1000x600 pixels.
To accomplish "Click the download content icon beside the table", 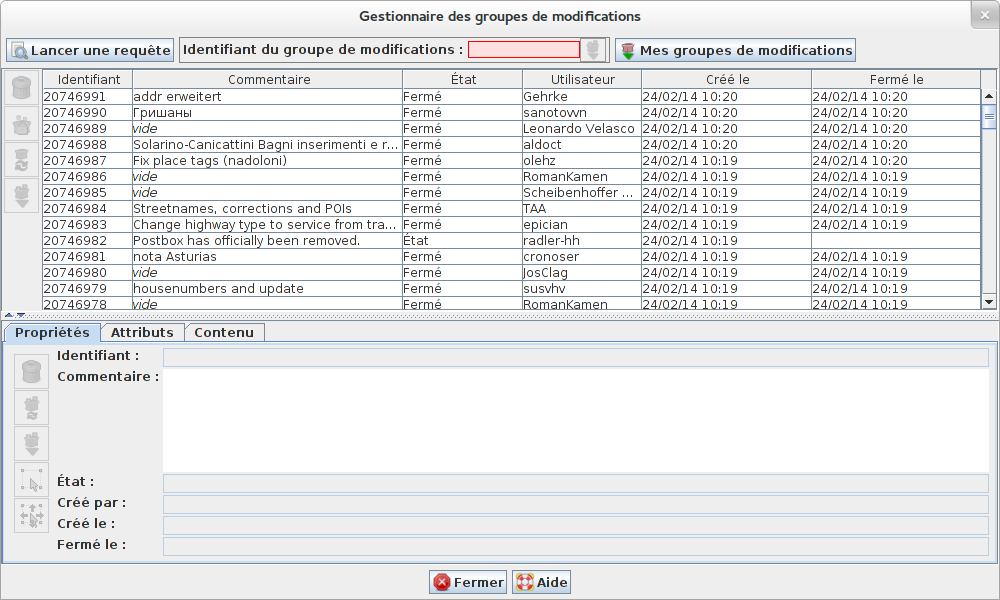I will [x=21, y=195].
